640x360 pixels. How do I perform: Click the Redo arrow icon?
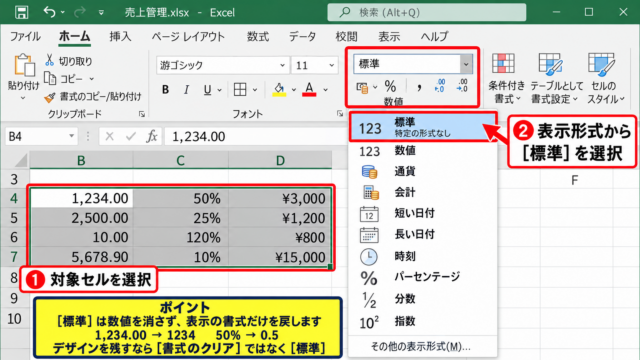click(79, 12)
